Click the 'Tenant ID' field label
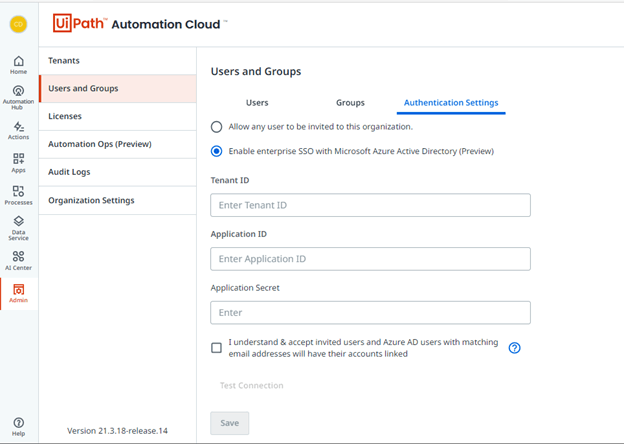The image size is (624, 444). [230, 181]
